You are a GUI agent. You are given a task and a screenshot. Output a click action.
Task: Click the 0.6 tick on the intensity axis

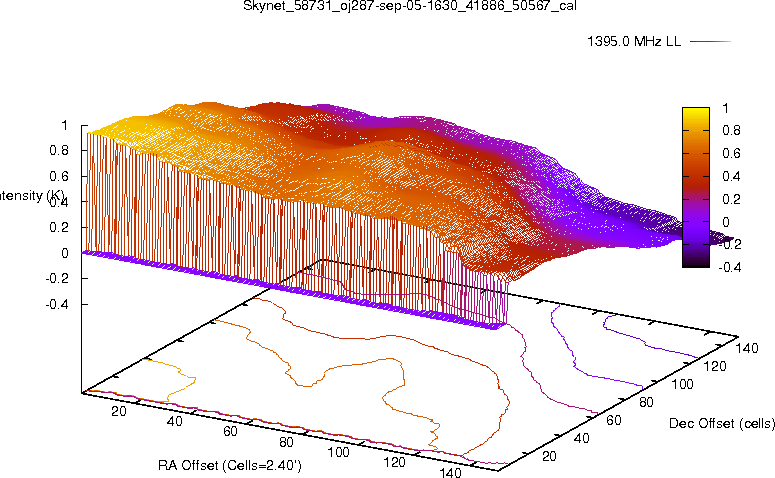tap(59, 176)
